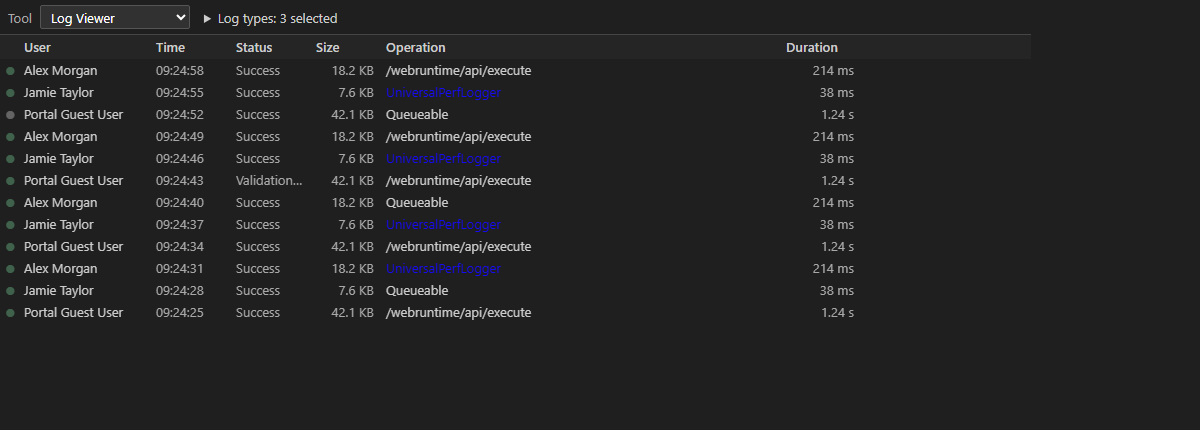Click the status dot on the 09:24:49 row
The width and height of the screenshot is (1200, 430).
[x=11, y=137]
